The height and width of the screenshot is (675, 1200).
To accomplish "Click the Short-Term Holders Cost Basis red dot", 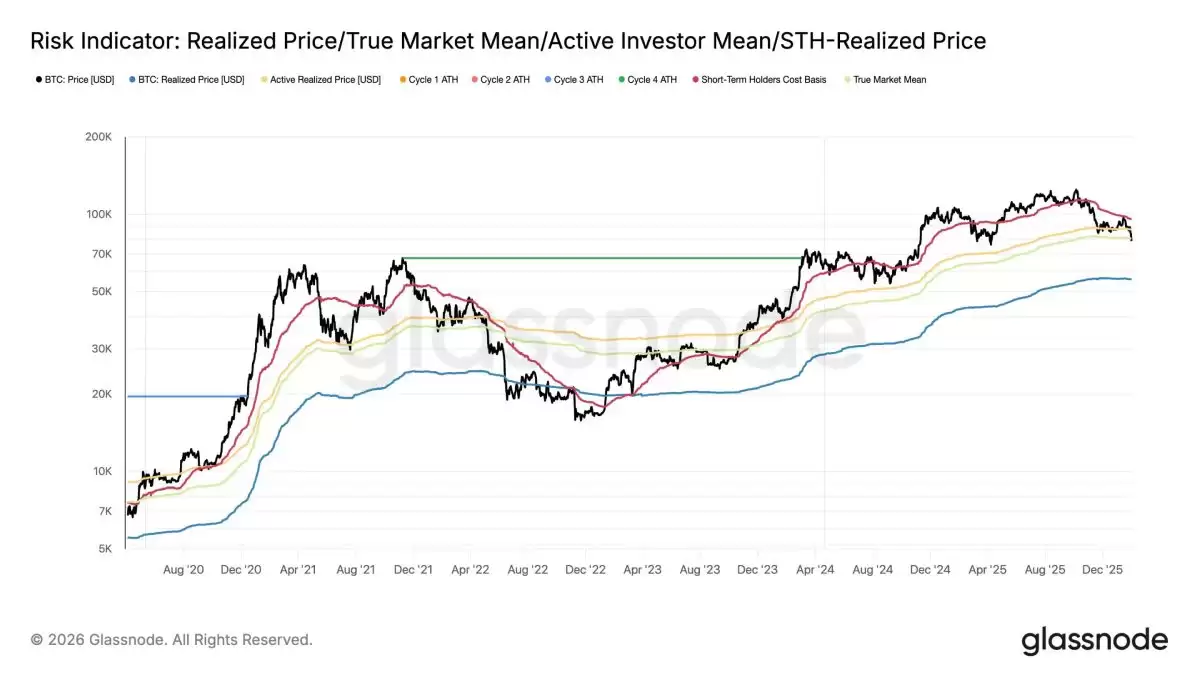I will pos(693,79).
